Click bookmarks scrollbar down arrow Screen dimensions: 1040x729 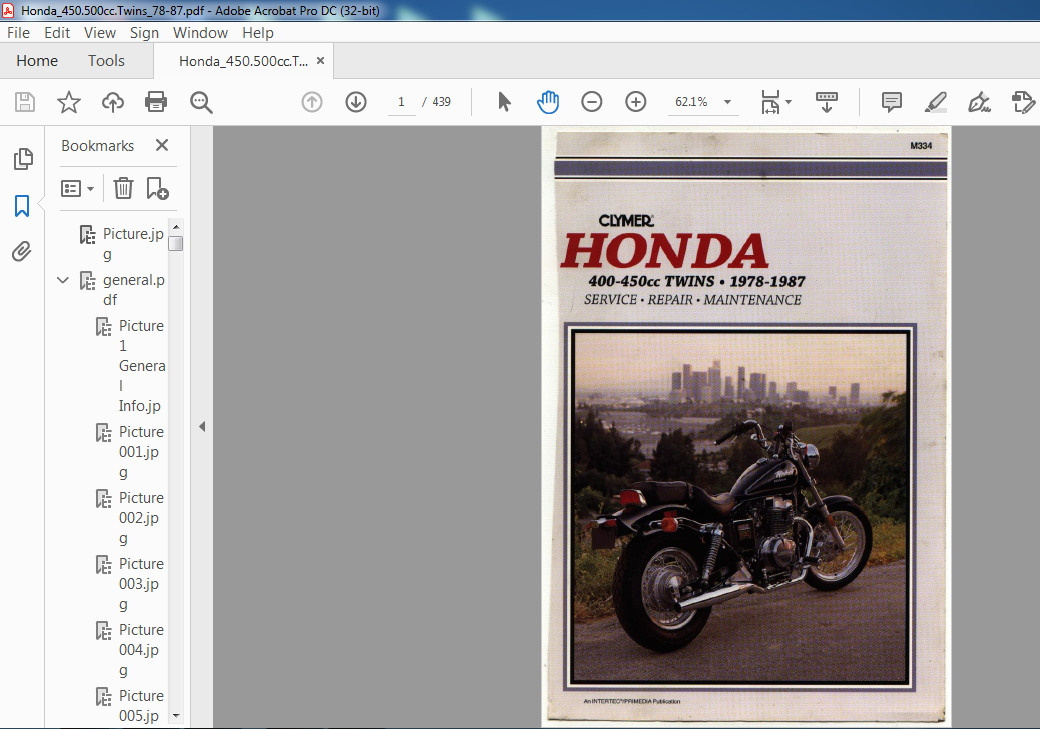click(x=176, y=716)
